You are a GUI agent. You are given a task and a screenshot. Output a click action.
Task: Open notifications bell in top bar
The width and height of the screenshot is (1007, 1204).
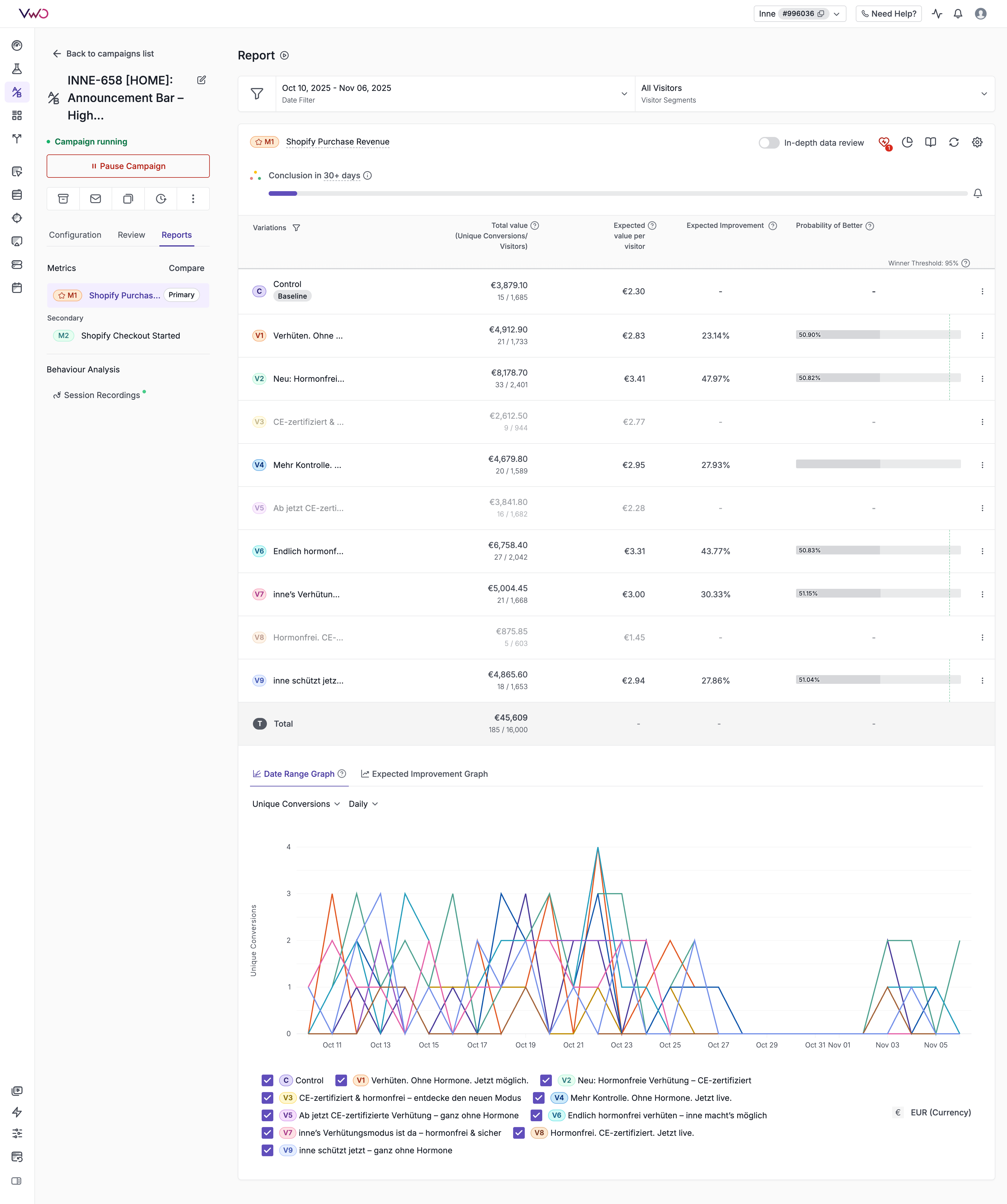[958, 14]
